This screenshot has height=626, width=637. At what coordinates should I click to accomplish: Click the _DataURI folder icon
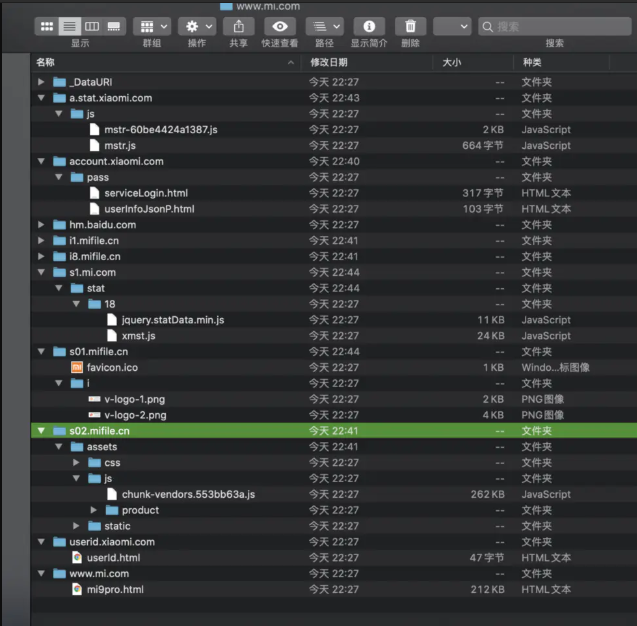(59, 82)
